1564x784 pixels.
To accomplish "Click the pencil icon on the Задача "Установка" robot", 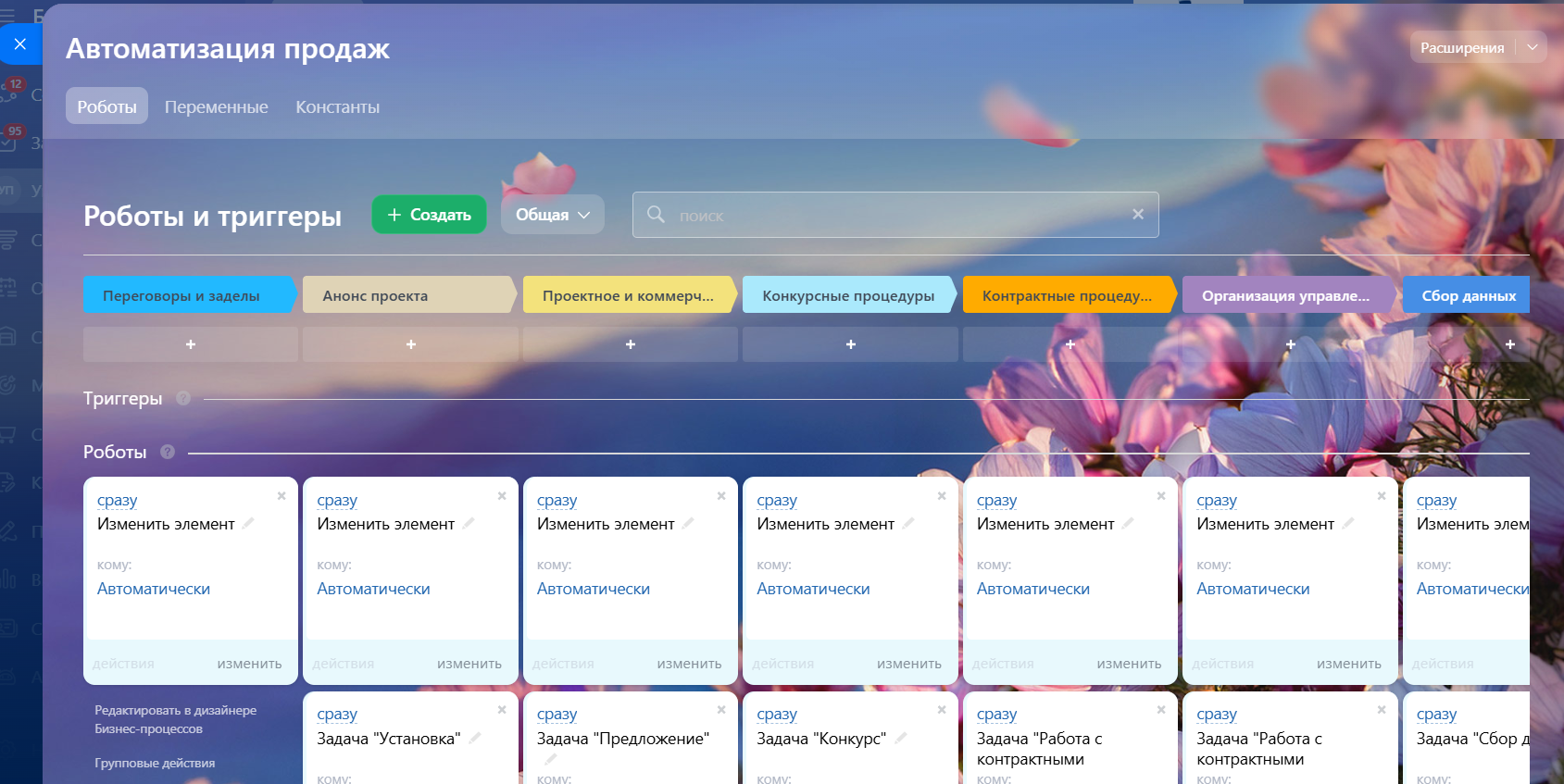I will click(475, 739).
